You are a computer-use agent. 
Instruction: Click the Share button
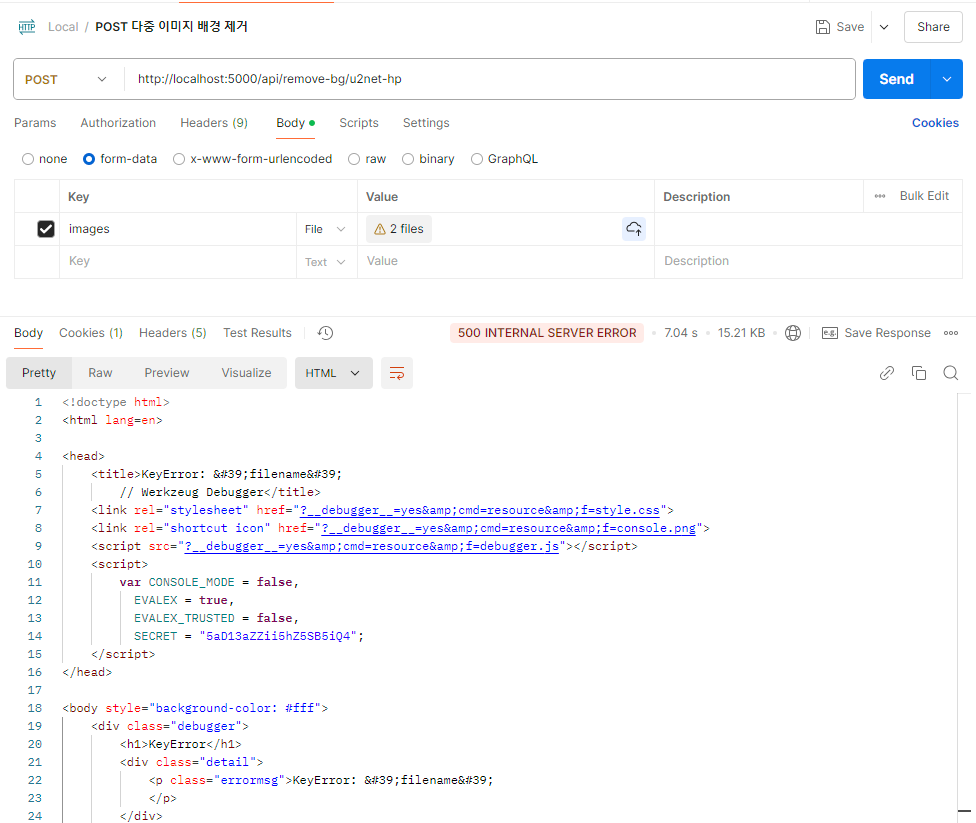tap(933, 27)
